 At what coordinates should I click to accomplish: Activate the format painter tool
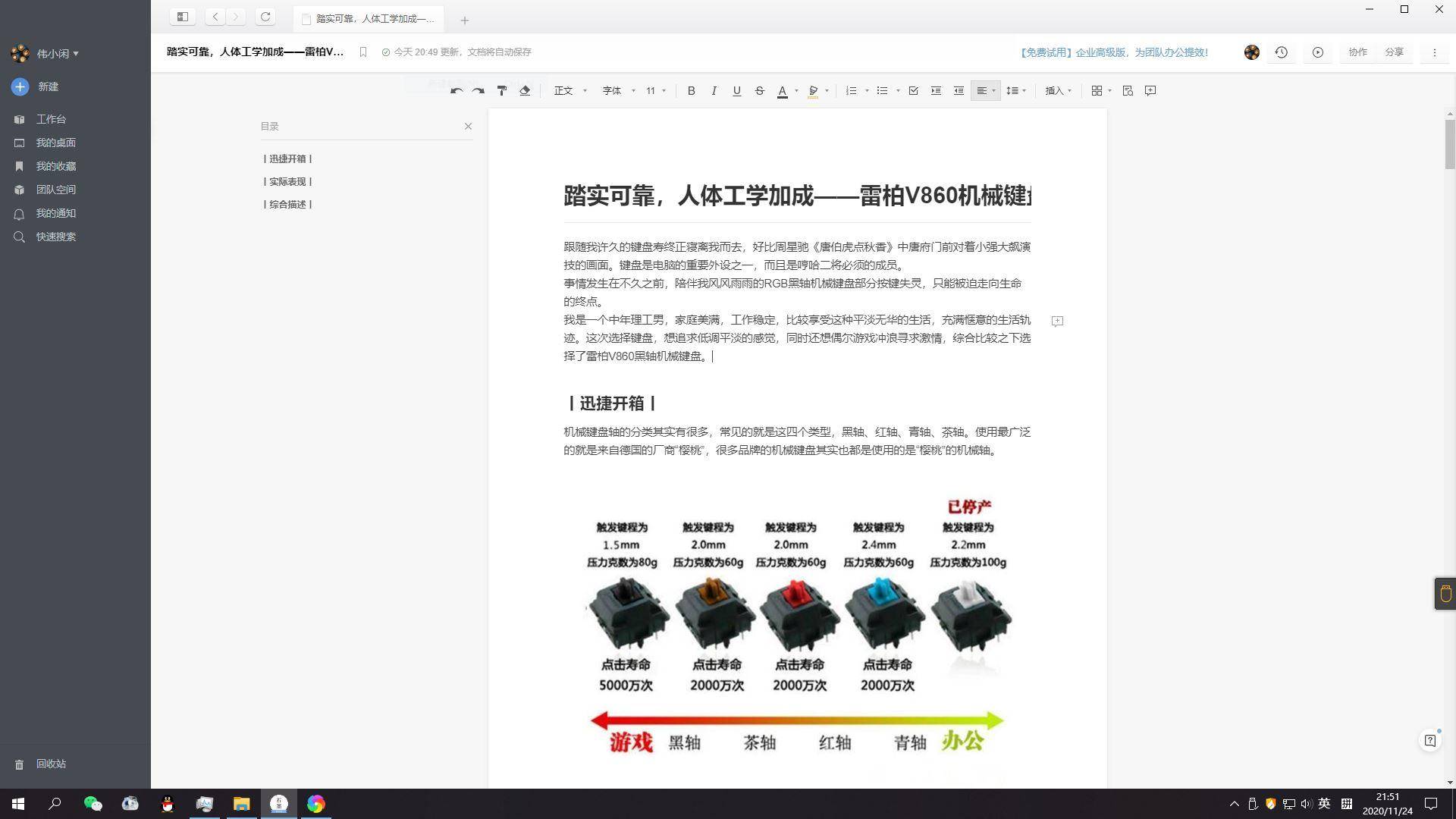click(x=502, y=91)
